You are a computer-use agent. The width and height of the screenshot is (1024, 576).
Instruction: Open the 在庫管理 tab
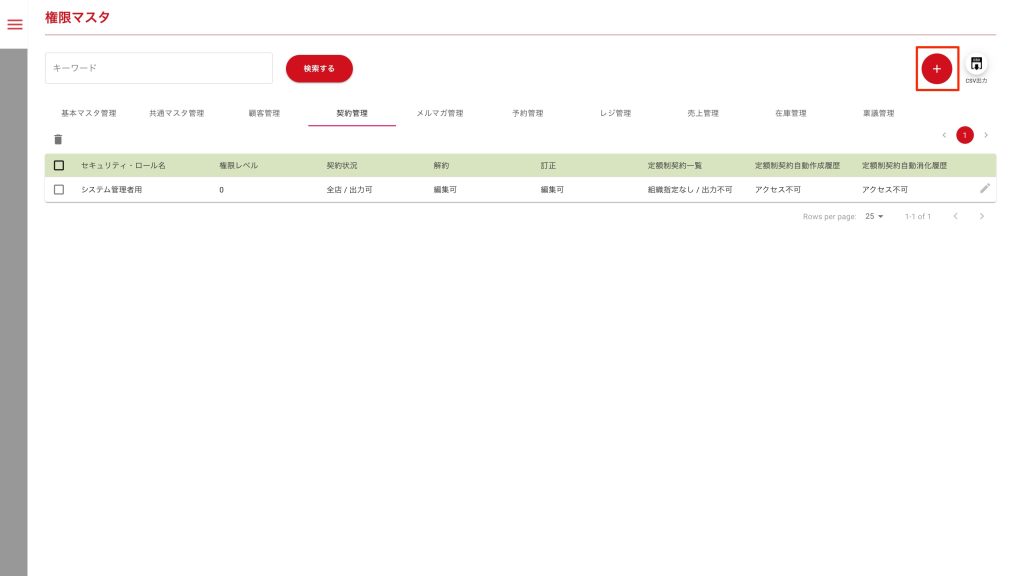pyautogui.click(x=790, y=114)
